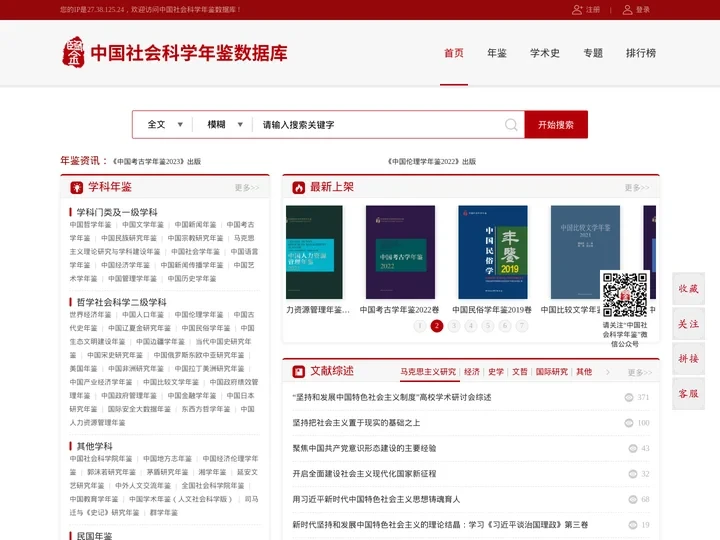Open article 开启全面建设社会主义现代化国家新征程

pos(364,474)
